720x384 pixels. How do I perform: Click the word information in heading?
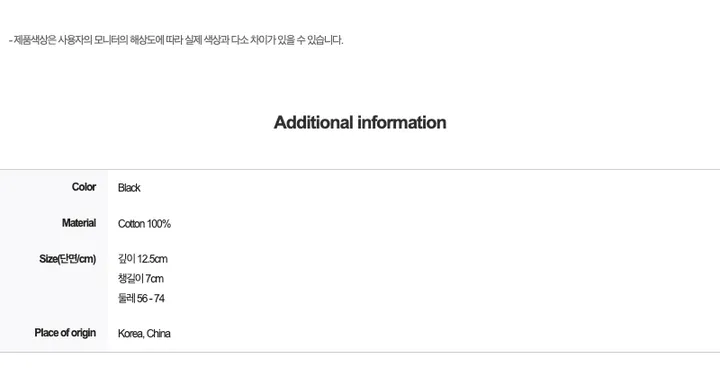click(x=402, y=123)
